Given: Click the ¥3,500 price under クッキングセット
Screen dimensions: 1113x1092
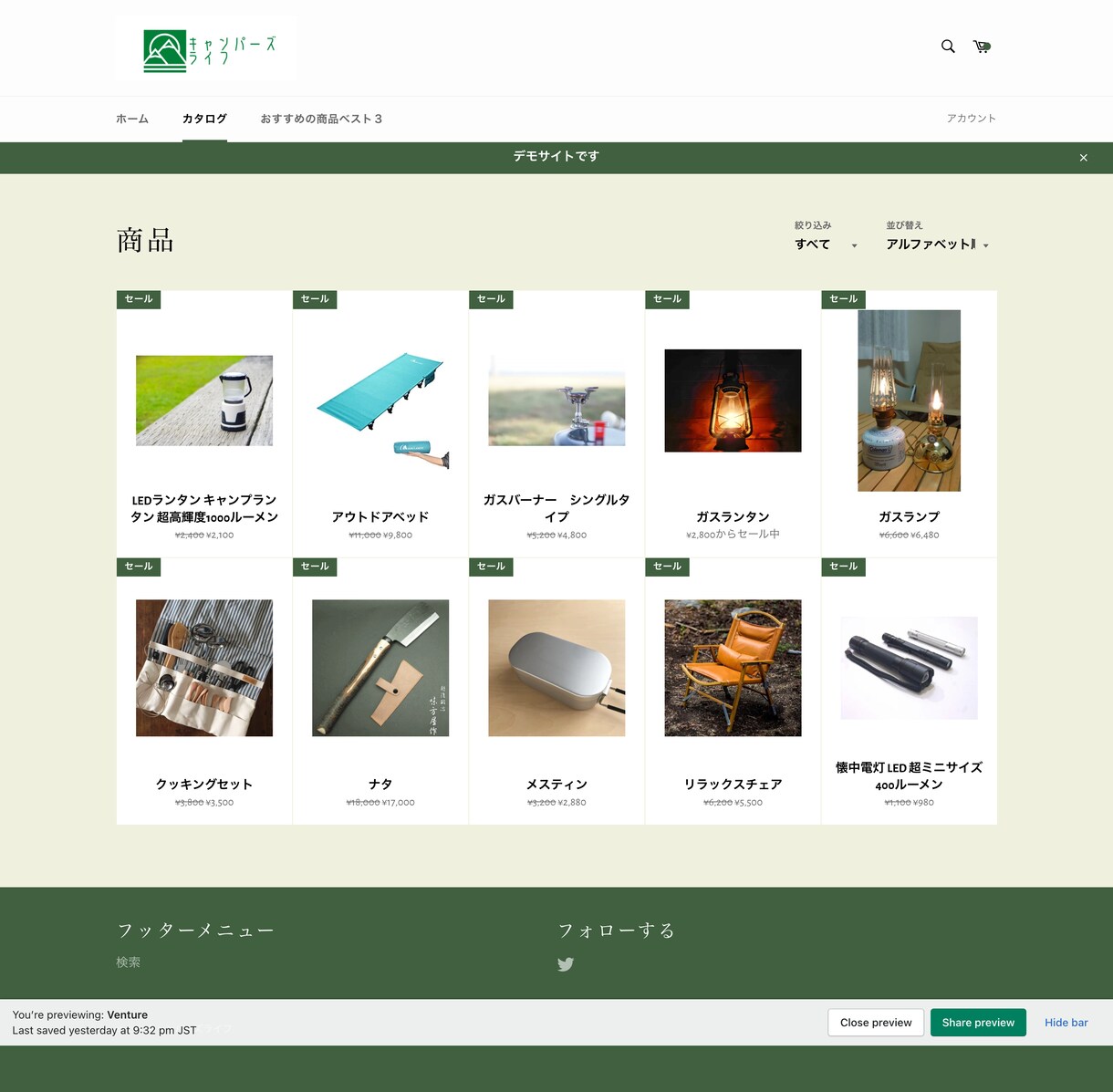Looking at the screenshot, I should pyautogui.click(x=220, y=803).
